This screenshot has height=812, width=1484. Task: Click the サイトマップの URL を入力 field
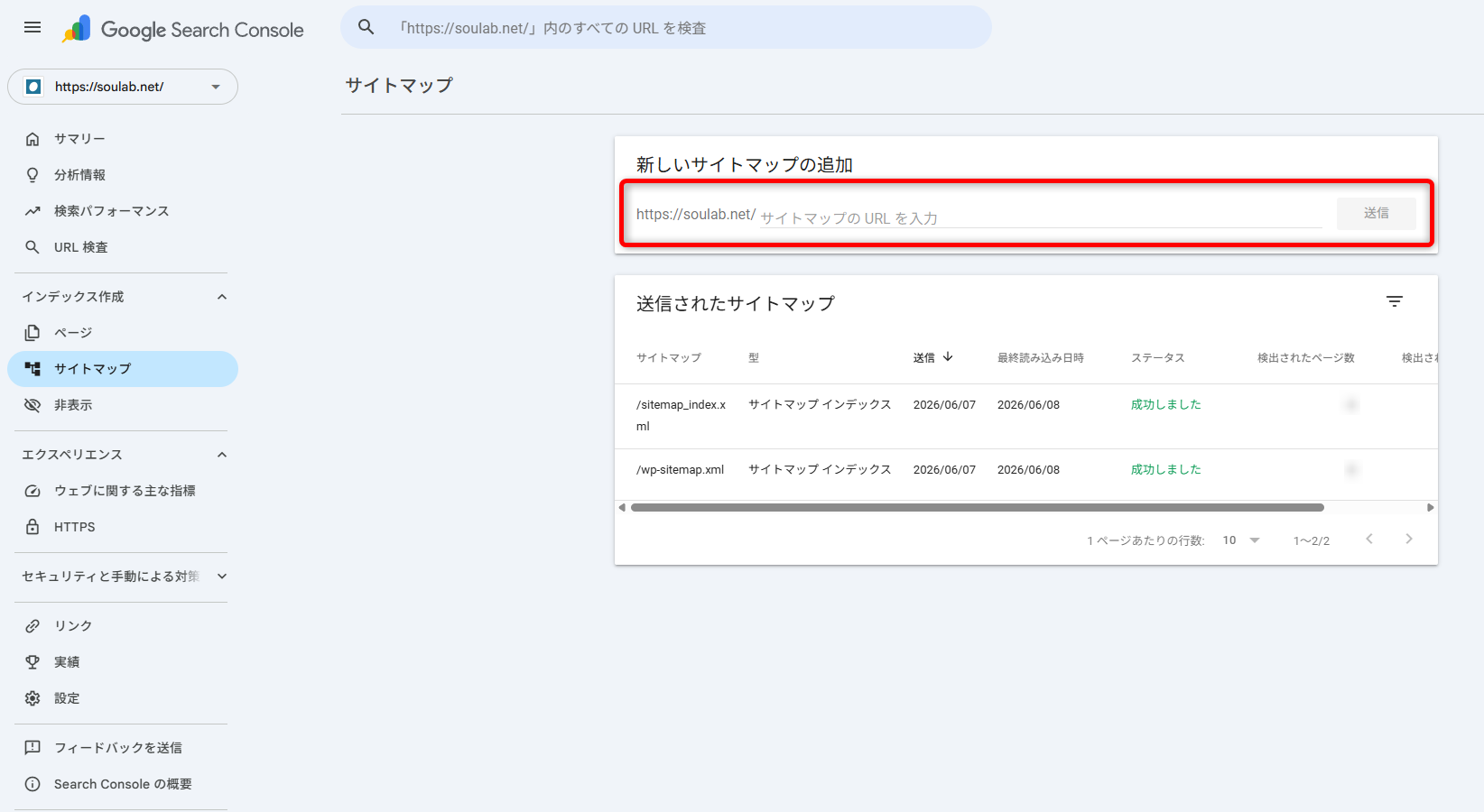pyautogui.click(x=1041, y=217)
